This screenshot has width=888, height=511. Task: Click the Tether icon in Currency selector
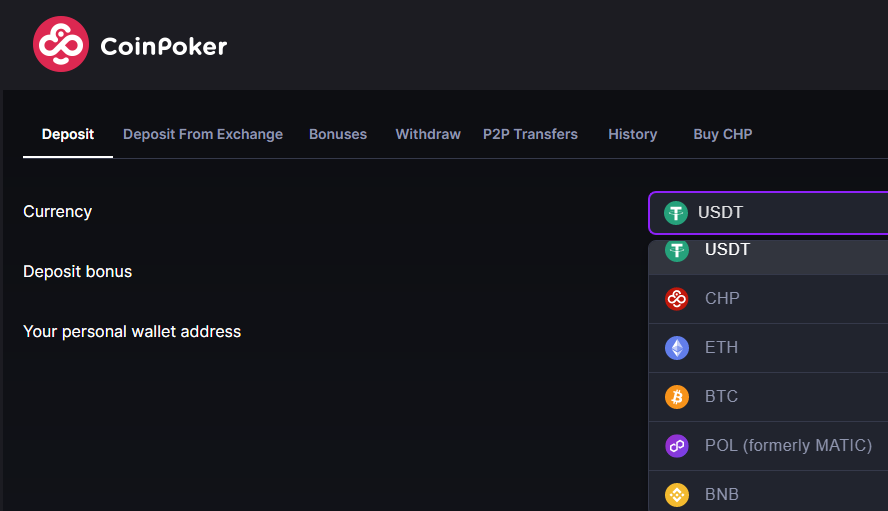(676, 213)
